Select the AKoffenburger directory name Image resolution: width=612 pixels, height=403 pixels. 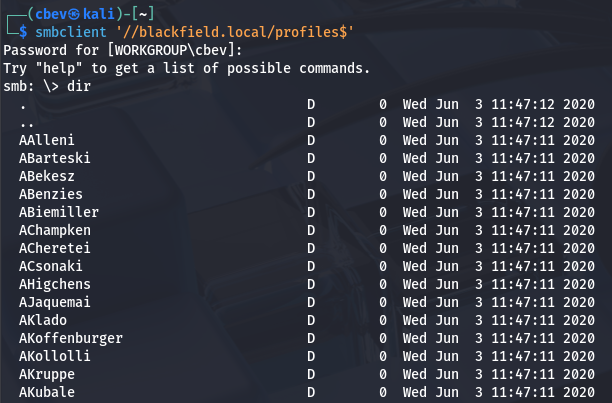click(x=70, y=338)
